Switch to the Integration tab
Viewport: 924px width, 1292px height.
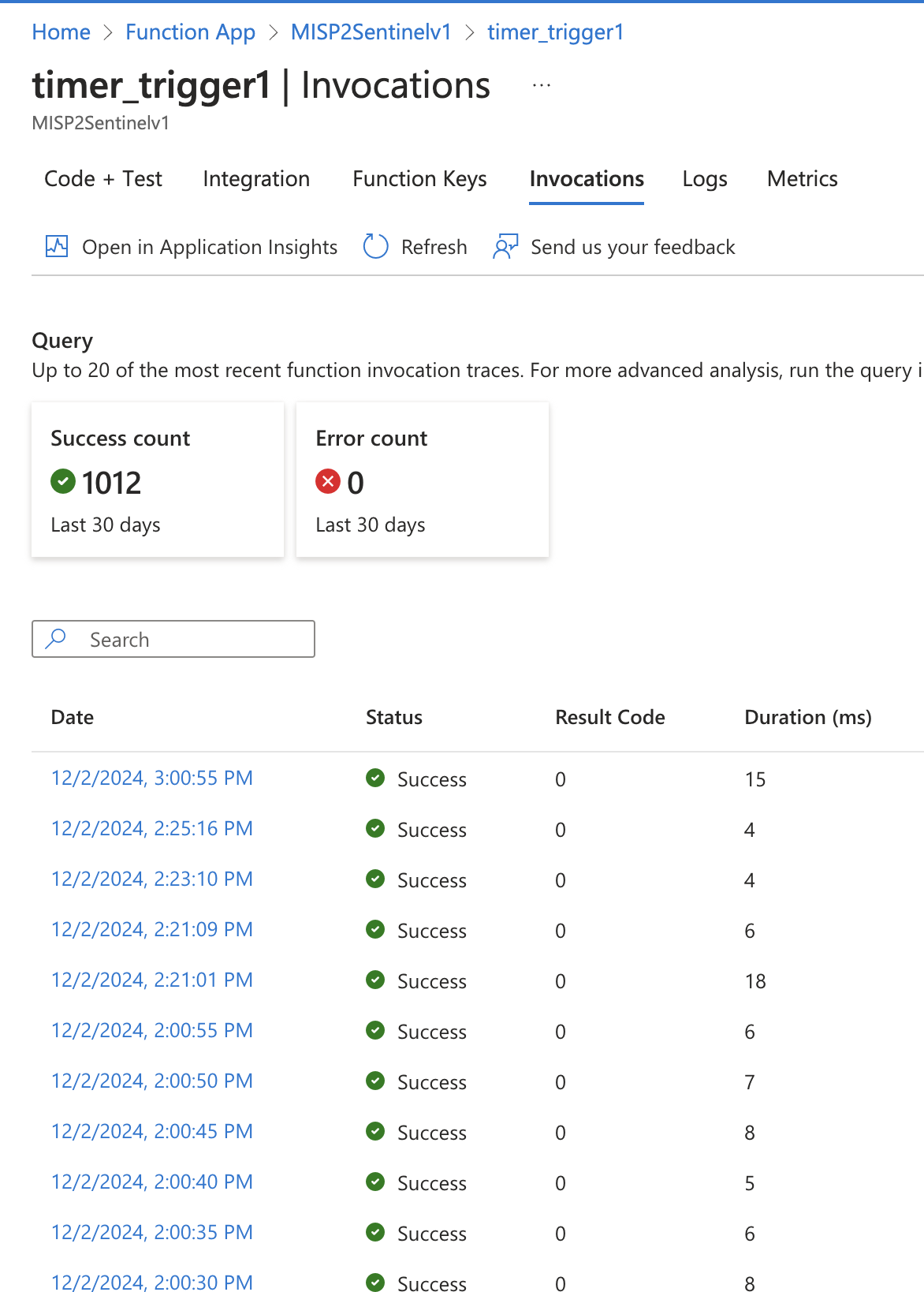256,179
